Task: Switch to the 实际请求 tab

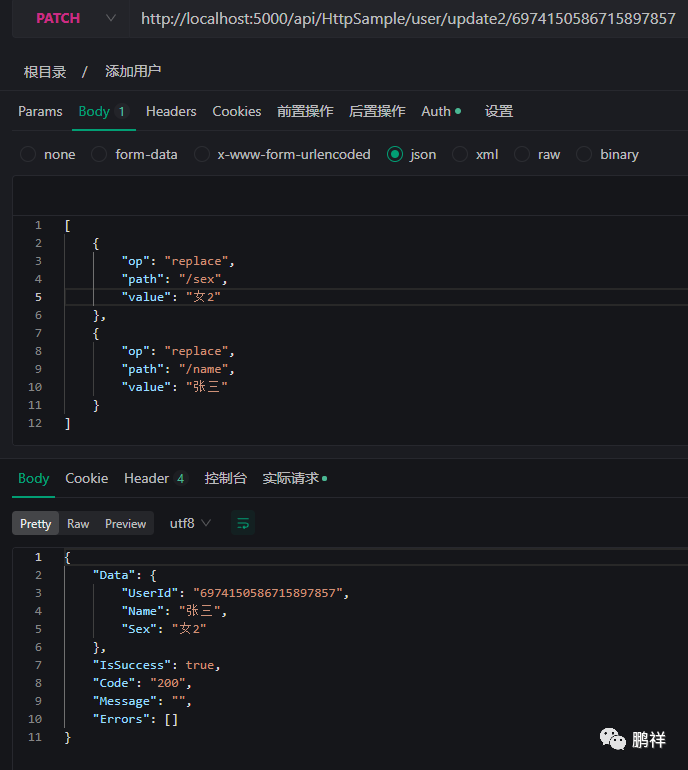Action: (x=295, y=478)
